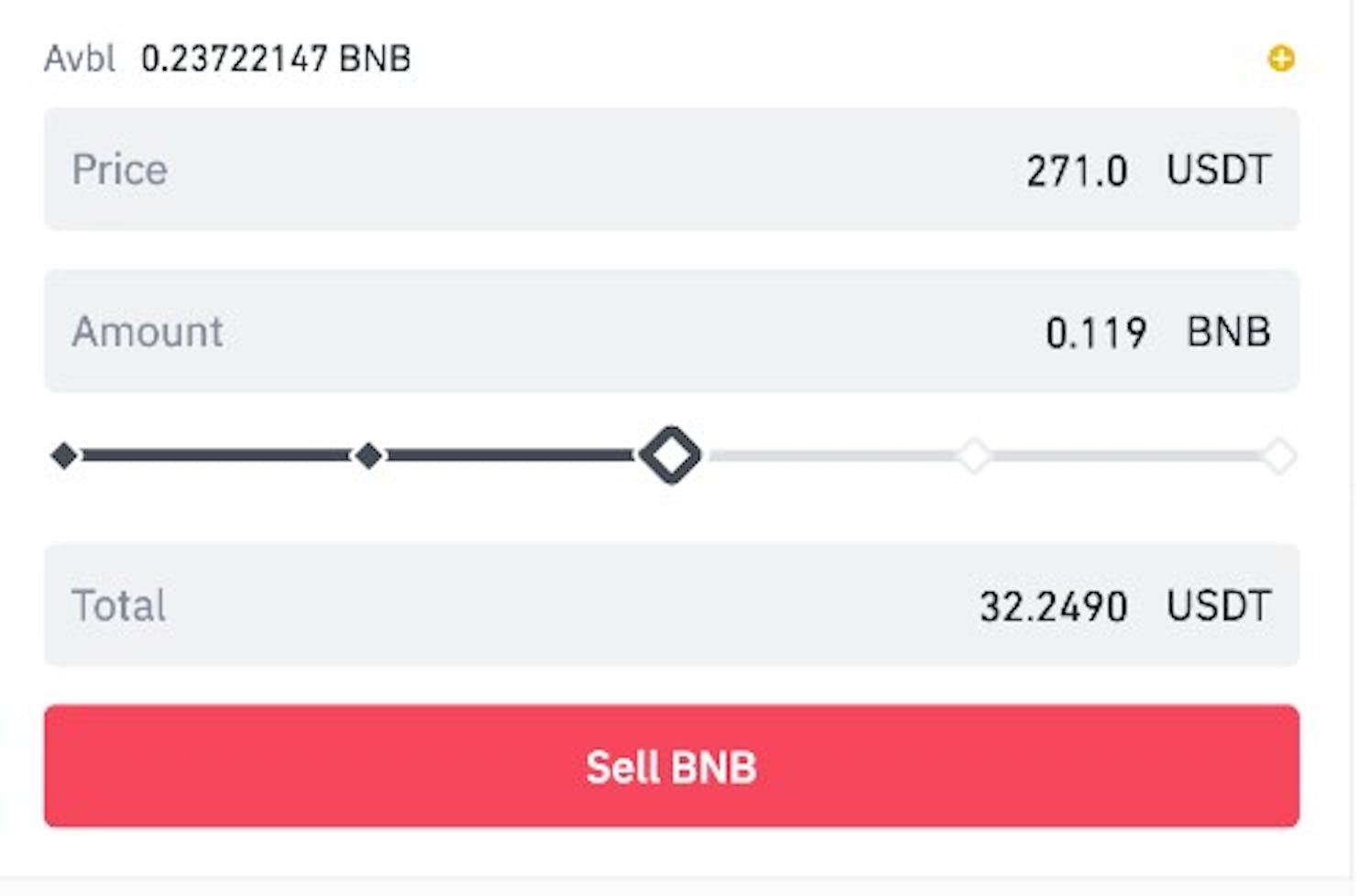Click the amount value 0.119
Image resolution: width=1358 pixels, height=896 pixels.
point(1096,333)
